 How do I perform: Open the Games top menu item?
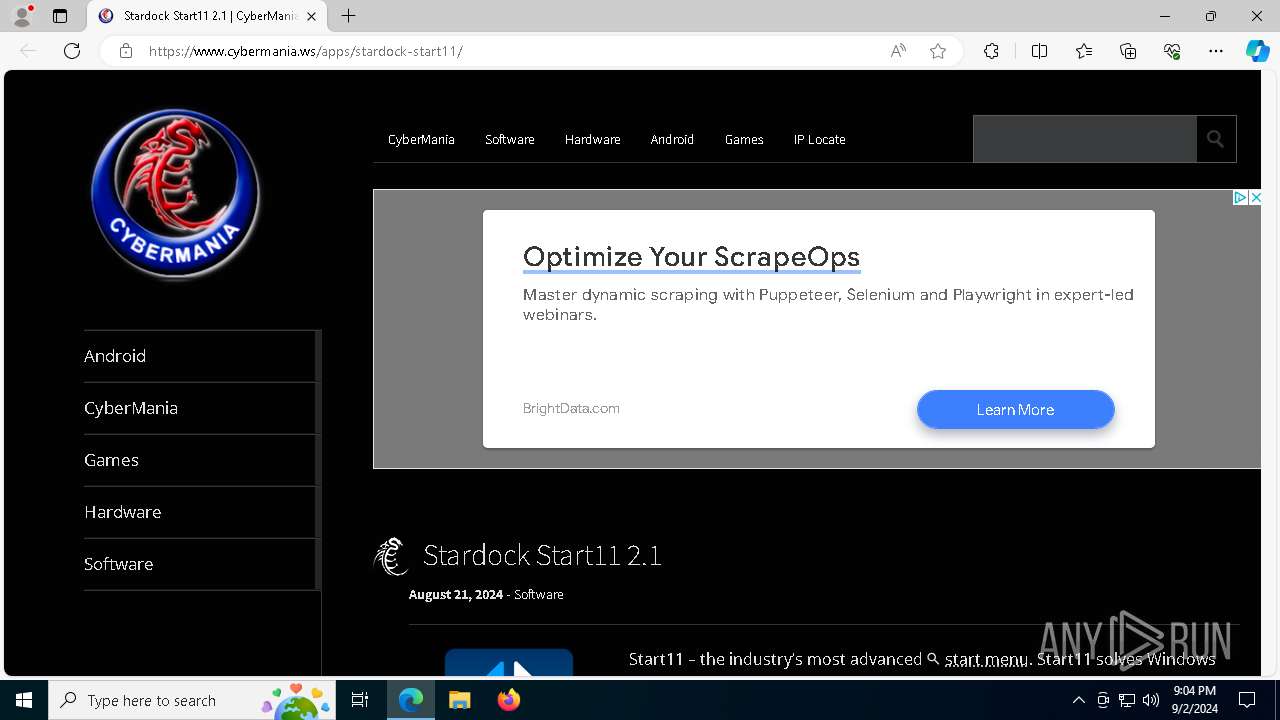click(x=744, y=140)
